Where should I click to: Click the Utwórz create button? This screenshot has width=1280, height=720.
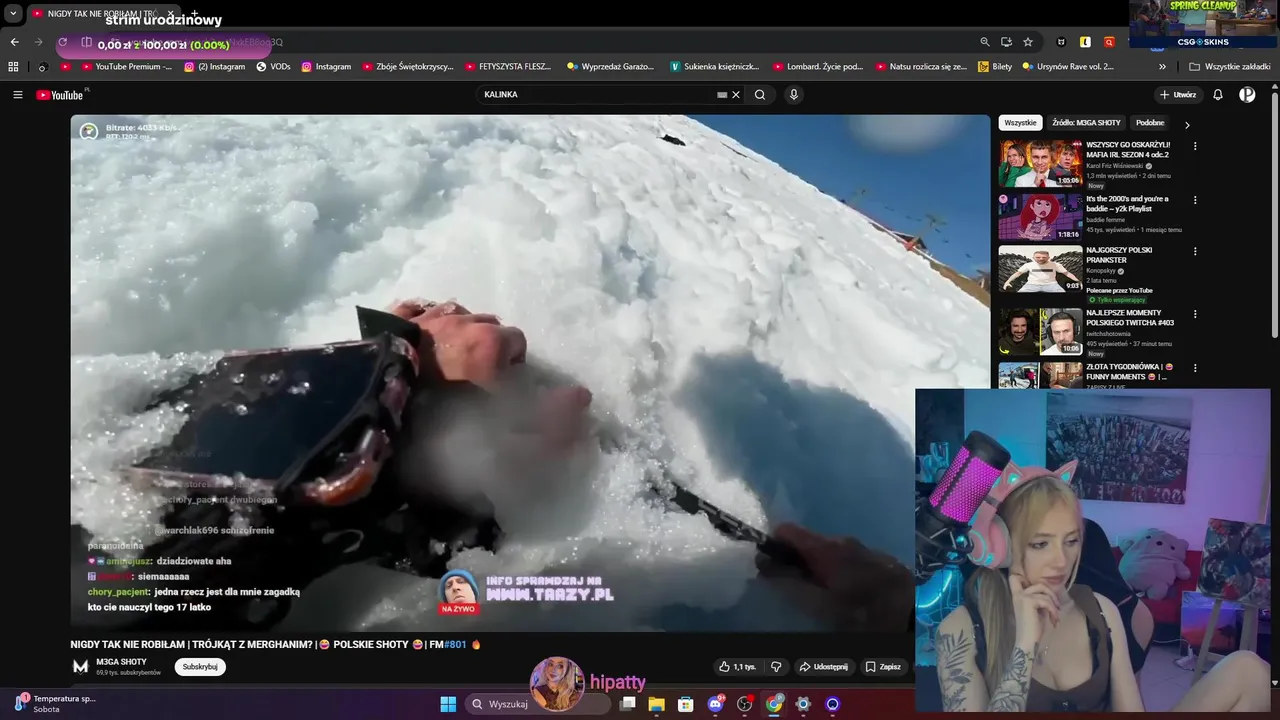1178,95
